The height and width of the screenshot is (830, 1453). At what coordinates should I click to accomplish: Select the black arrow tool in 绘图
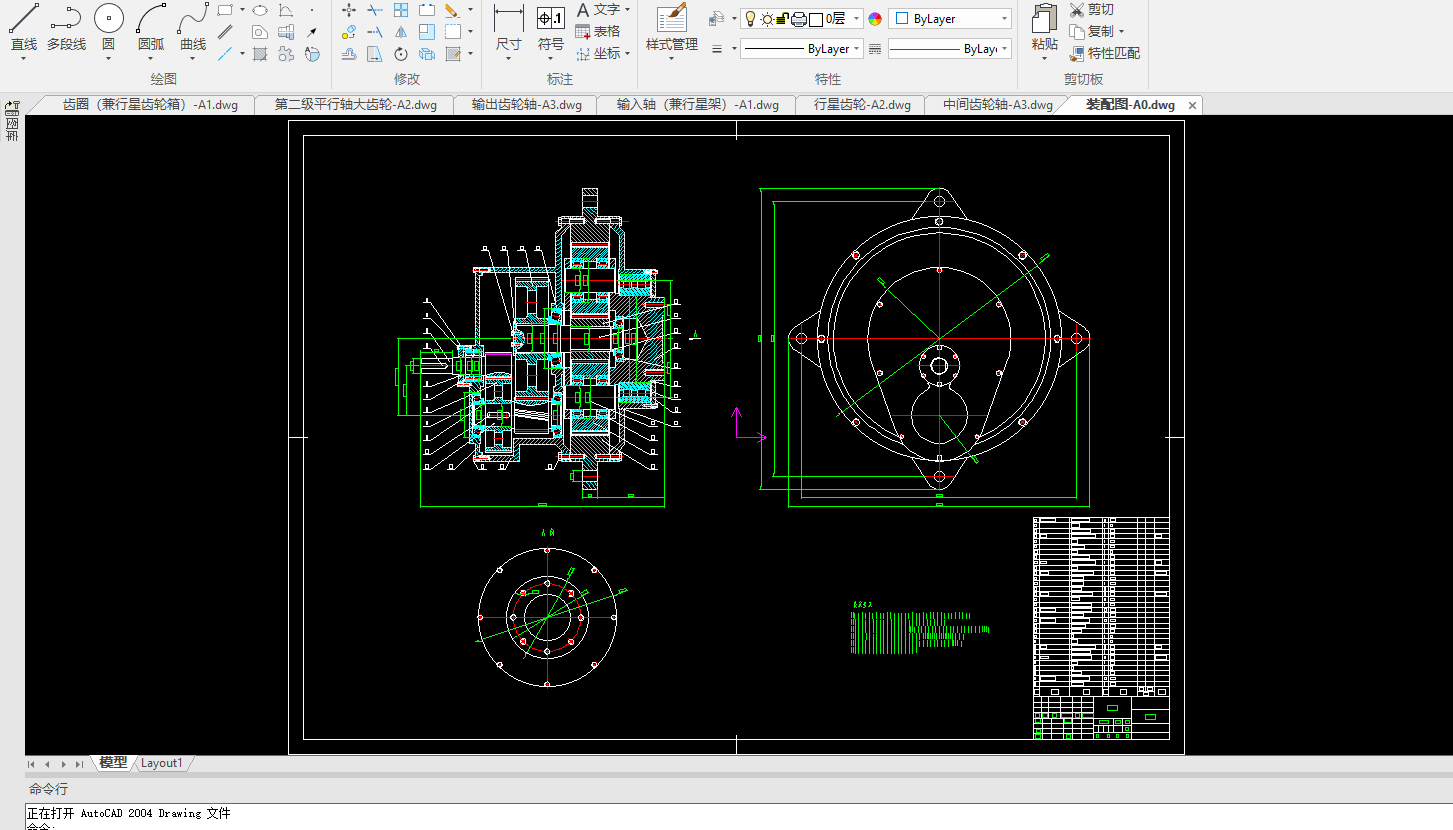pos(312,32)
